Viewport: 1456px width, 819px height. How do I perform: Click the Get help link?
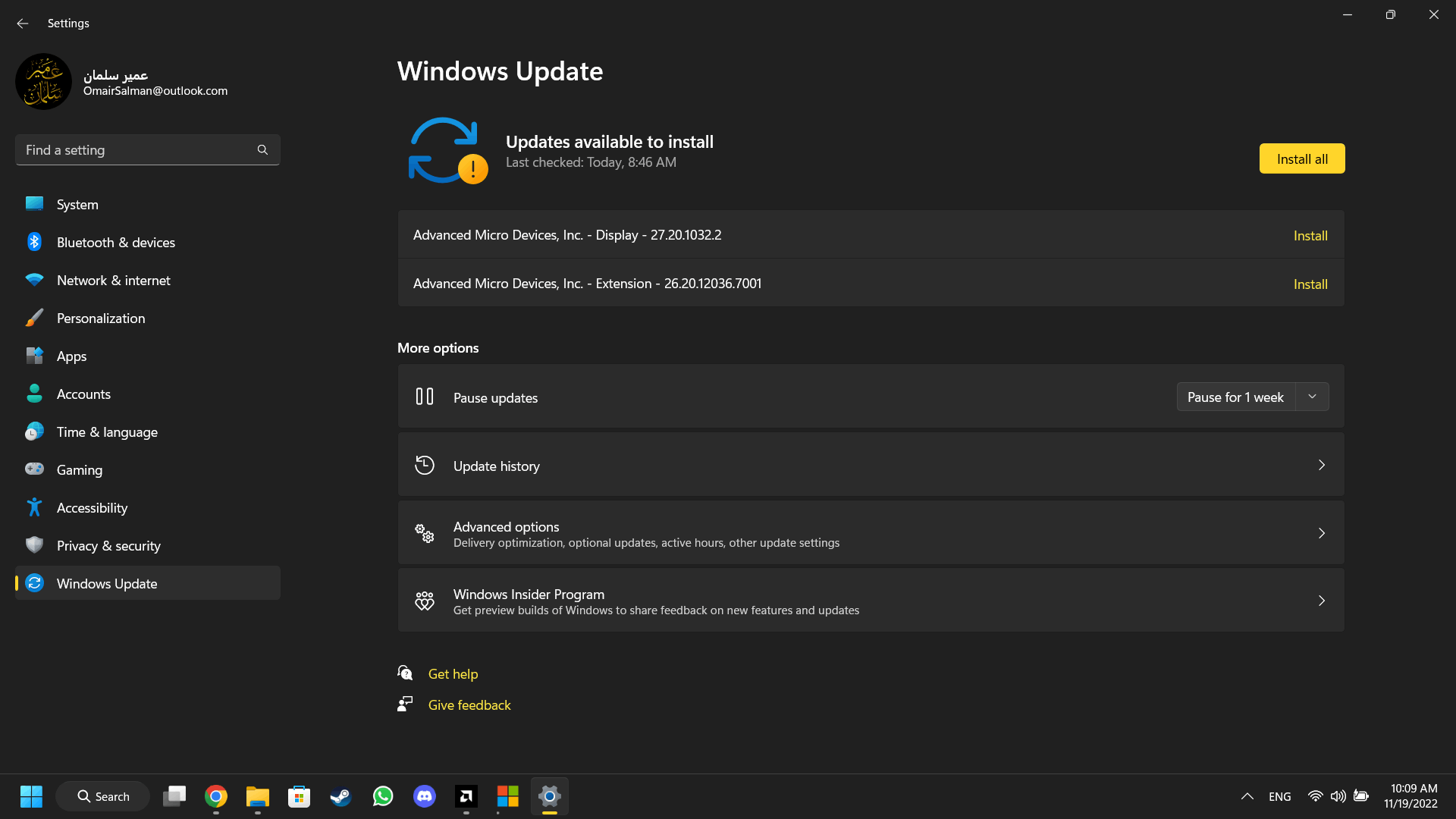pos(453,674)
